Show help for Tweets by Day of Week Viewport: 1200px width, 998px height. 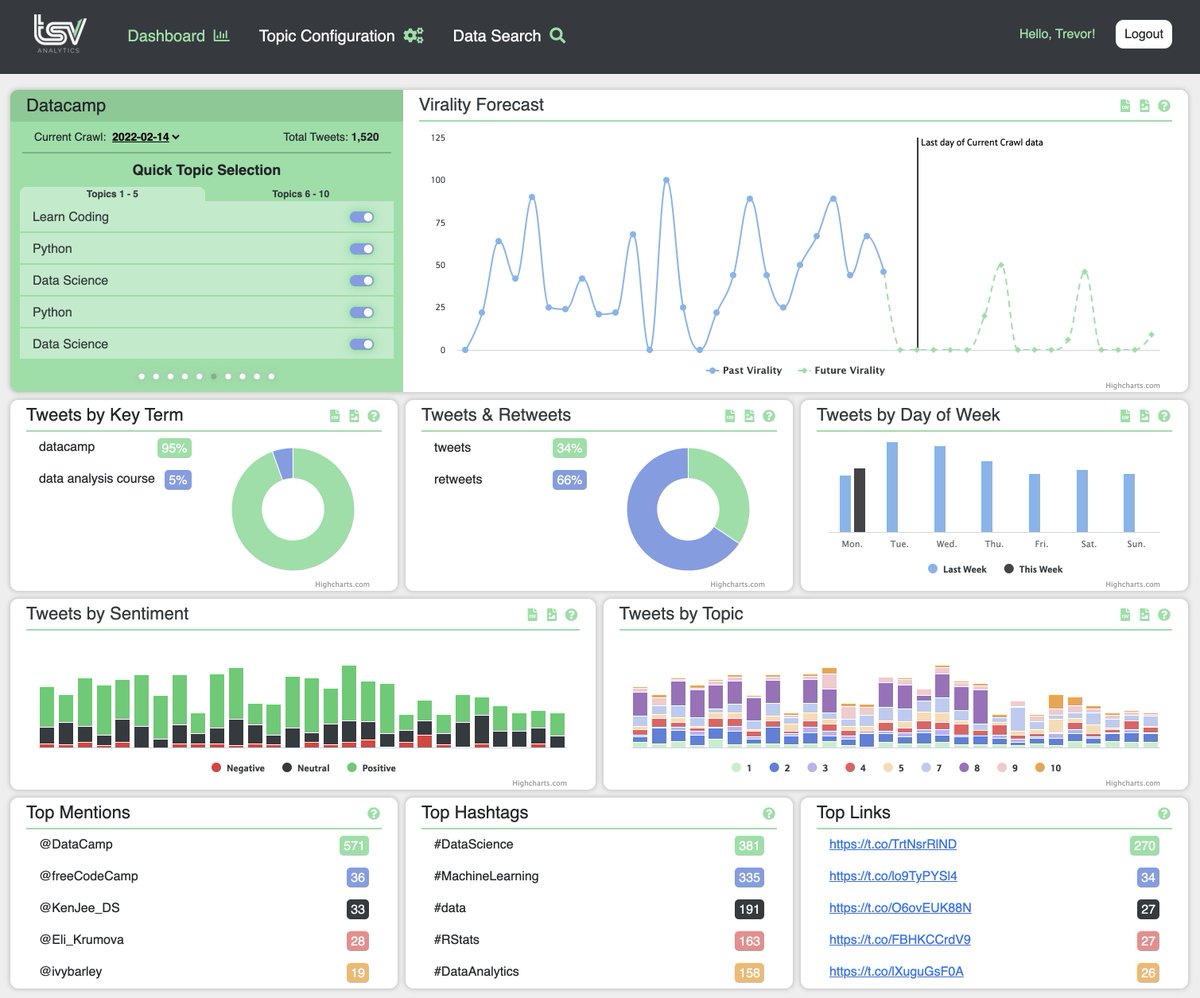coord(1164,416)
